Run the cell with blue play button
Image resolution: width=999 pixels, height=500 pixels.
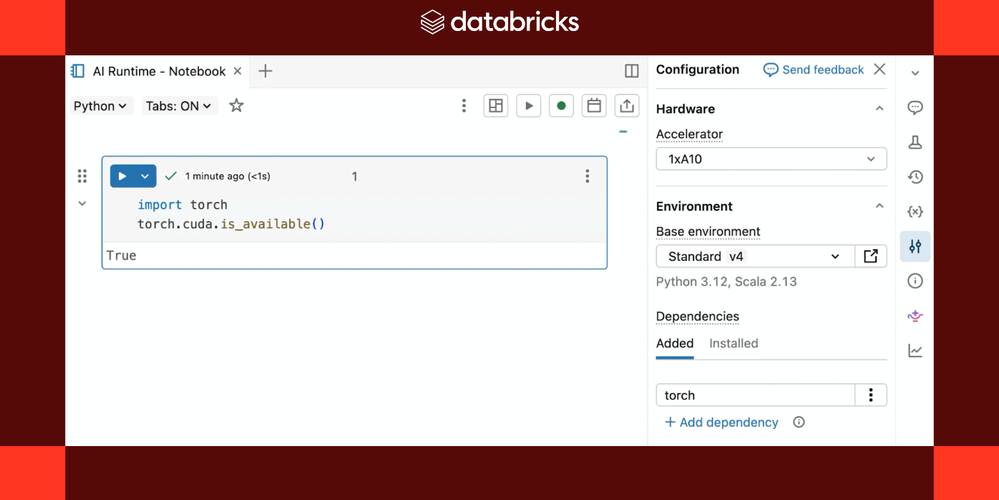click(x=122, y=176)
